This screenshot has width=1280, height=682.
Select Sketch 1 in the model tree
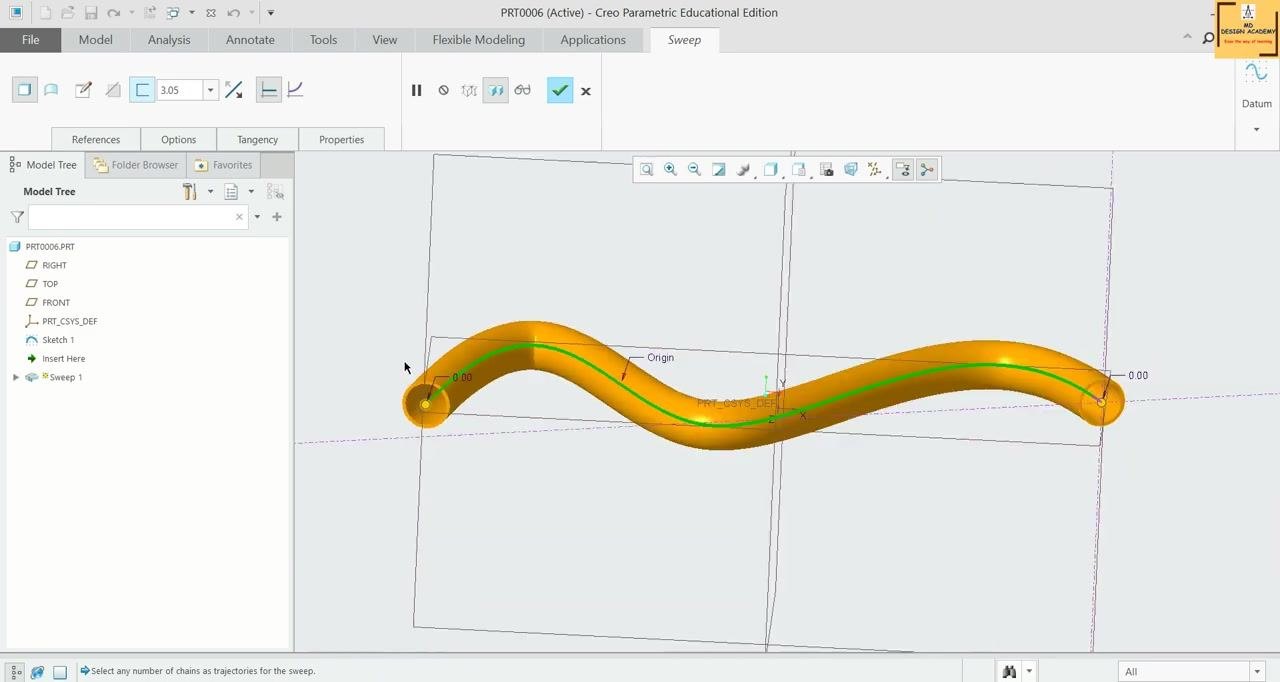[x=58, y=340]
